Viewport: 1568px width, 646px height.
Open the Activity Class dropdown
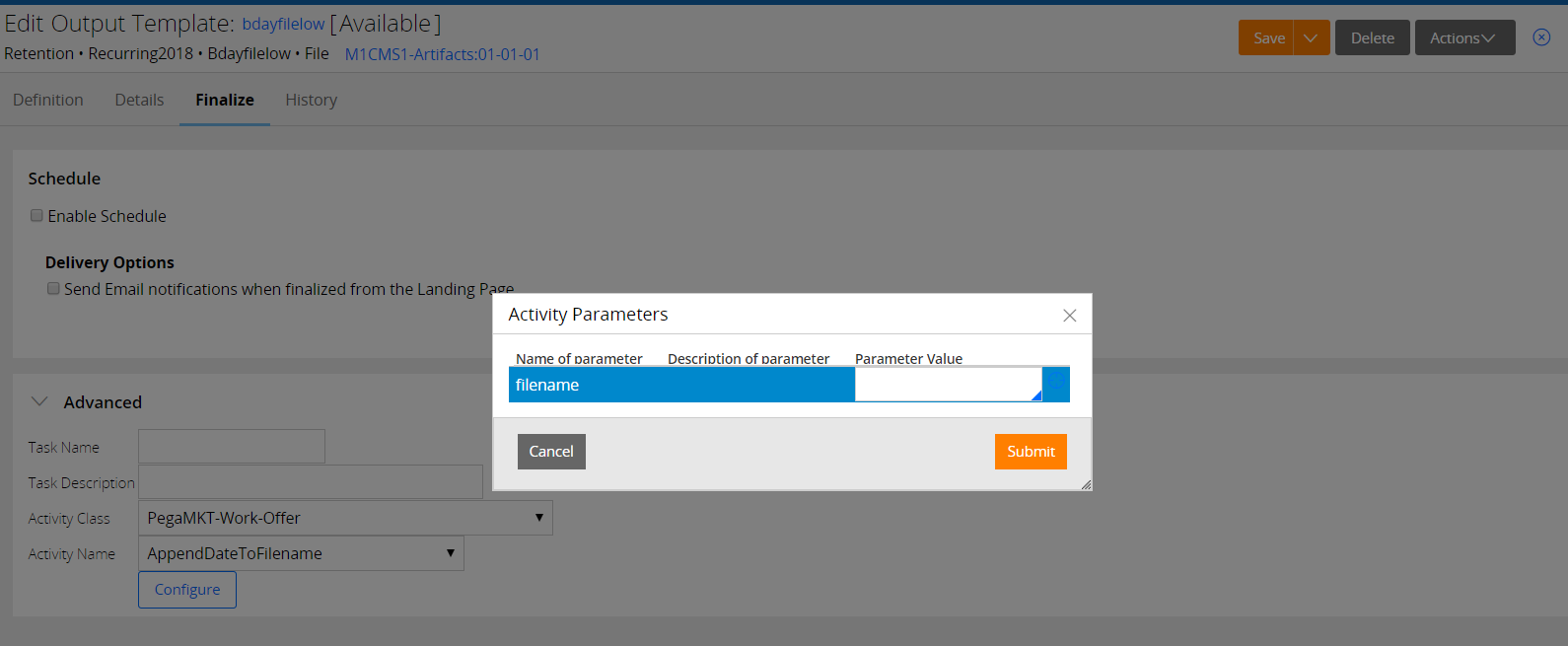345,518
